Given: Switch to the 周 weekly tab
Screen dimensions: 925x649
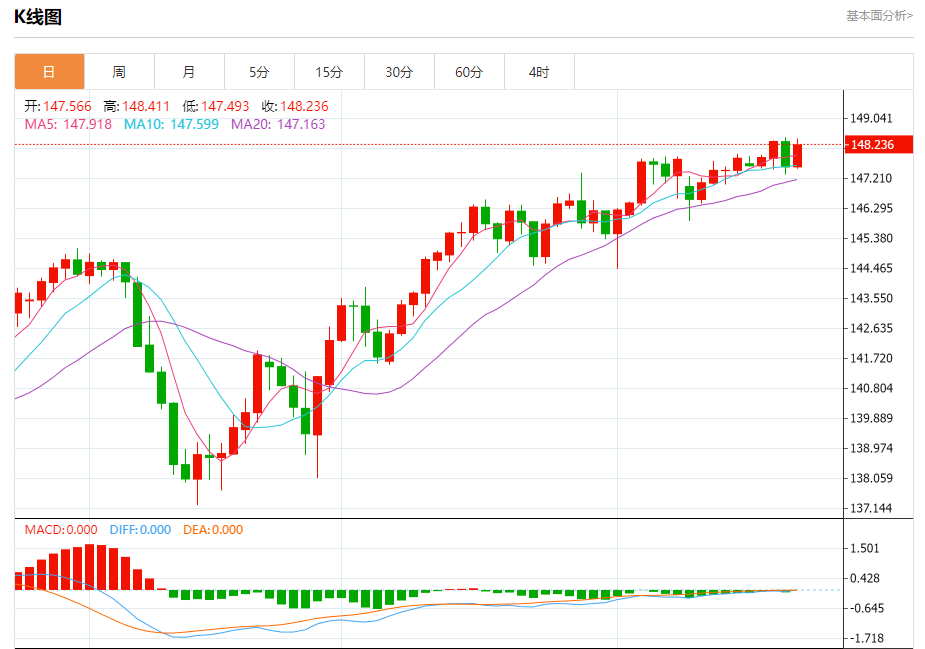Looking at the screenshot, I should click(x=119, y=72).
